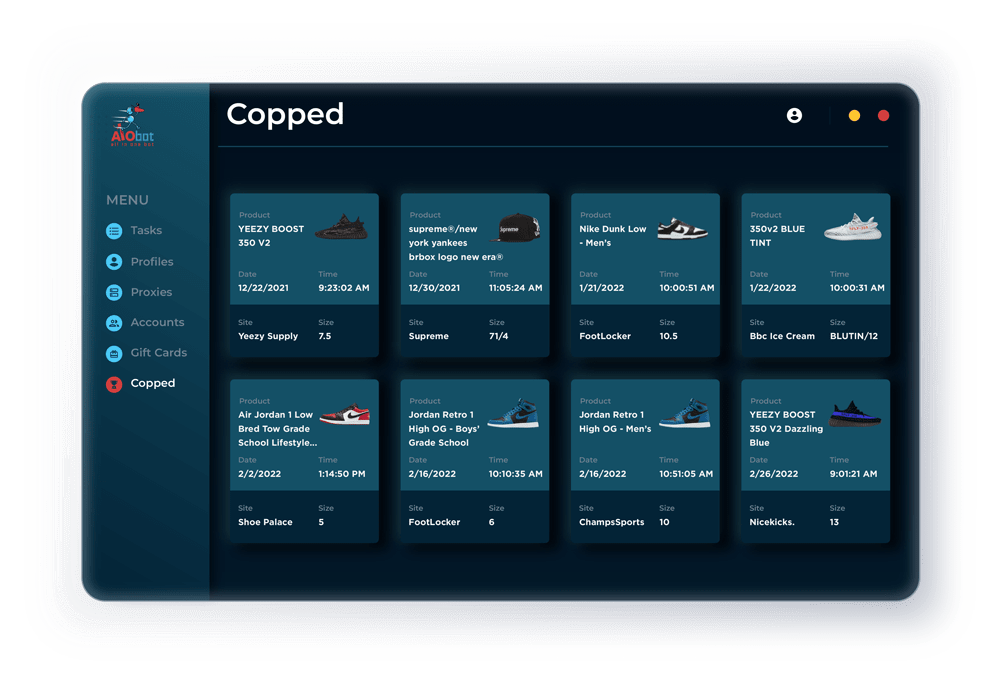Click the Profiles person icon

(114, 261)
